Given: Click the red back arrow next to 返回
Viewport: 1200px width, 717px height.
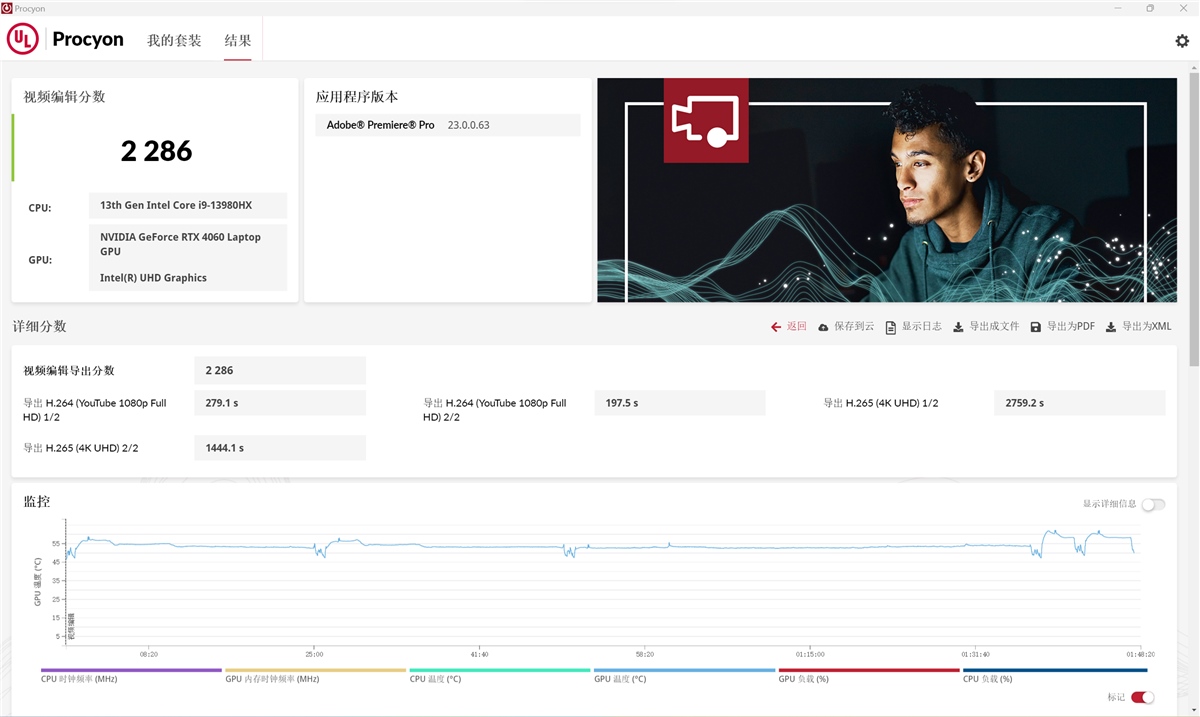Looking at the screenshot, I should 775,326.
